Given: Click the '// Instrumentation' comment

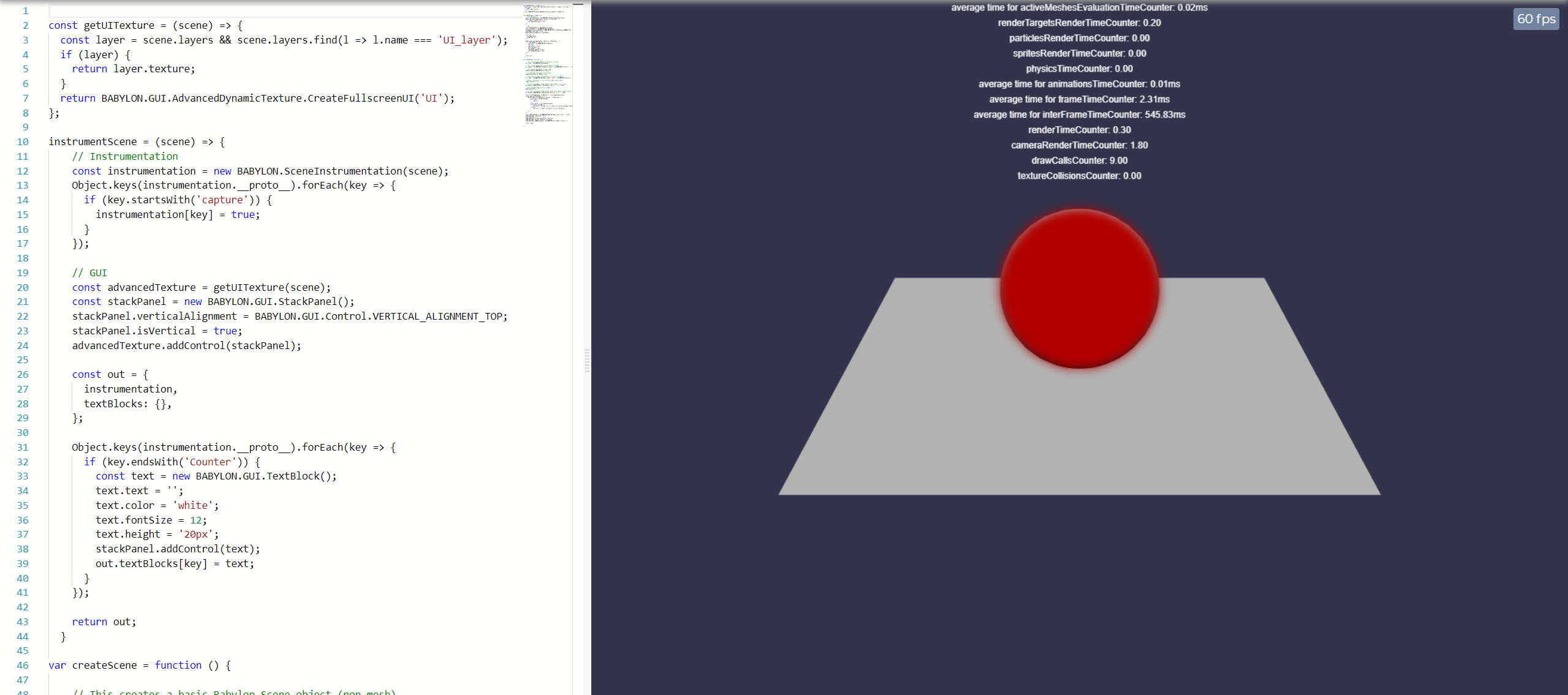Looking at the screenshot, I should 125,156.
